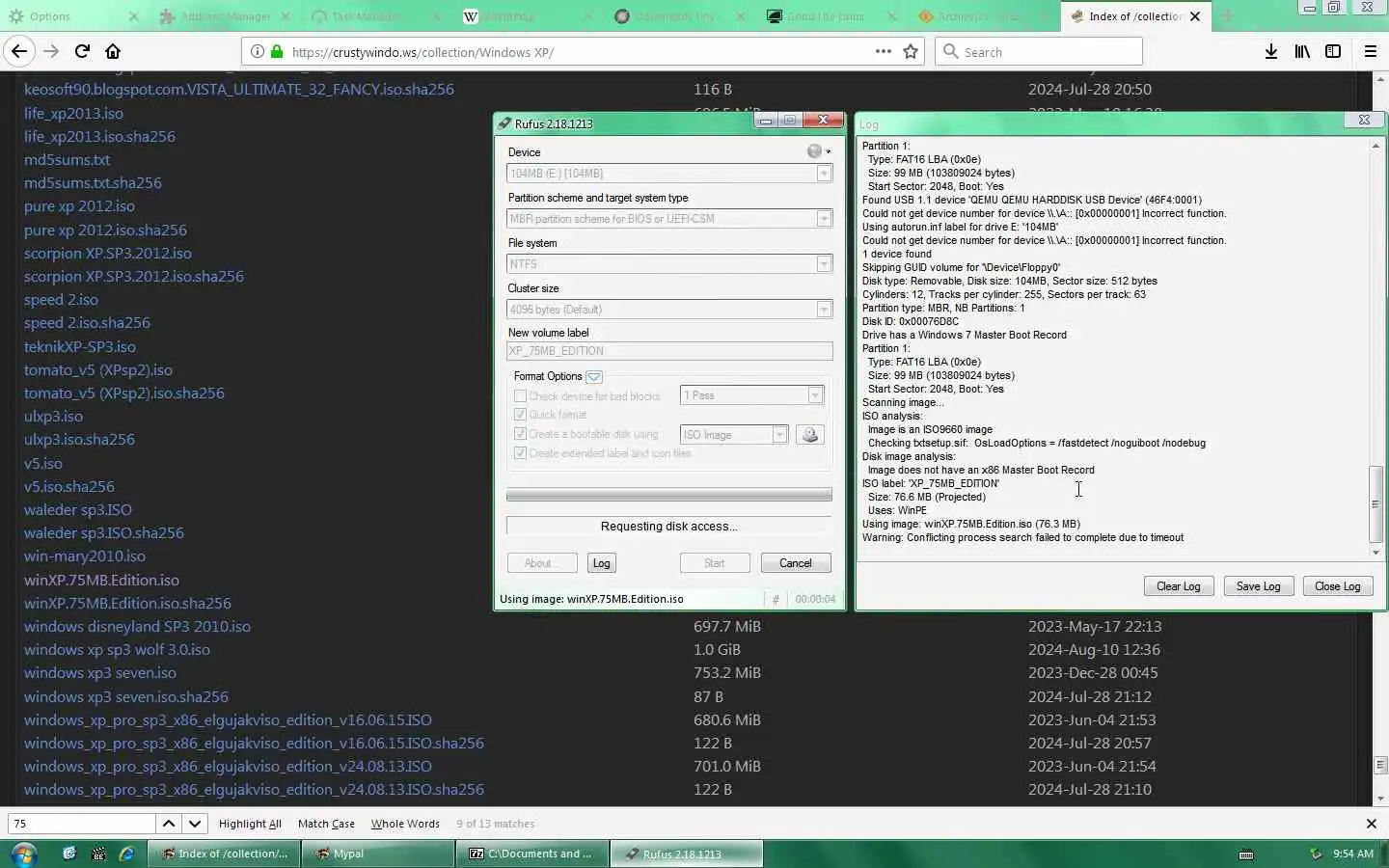The height and width of the screenshot is (868, 1389).
Task: Open the library bookshelf icon
Action: (x=1302, y=52)
